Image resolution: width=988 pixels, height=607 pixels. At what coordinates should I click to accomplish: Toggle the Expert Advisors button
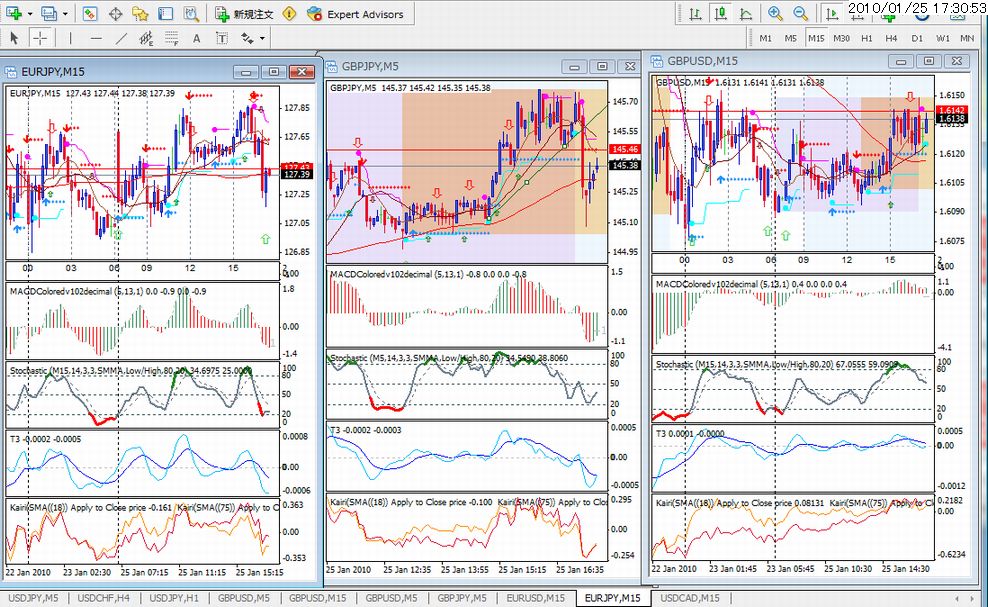pyautogui.click(x=356, y=14)
